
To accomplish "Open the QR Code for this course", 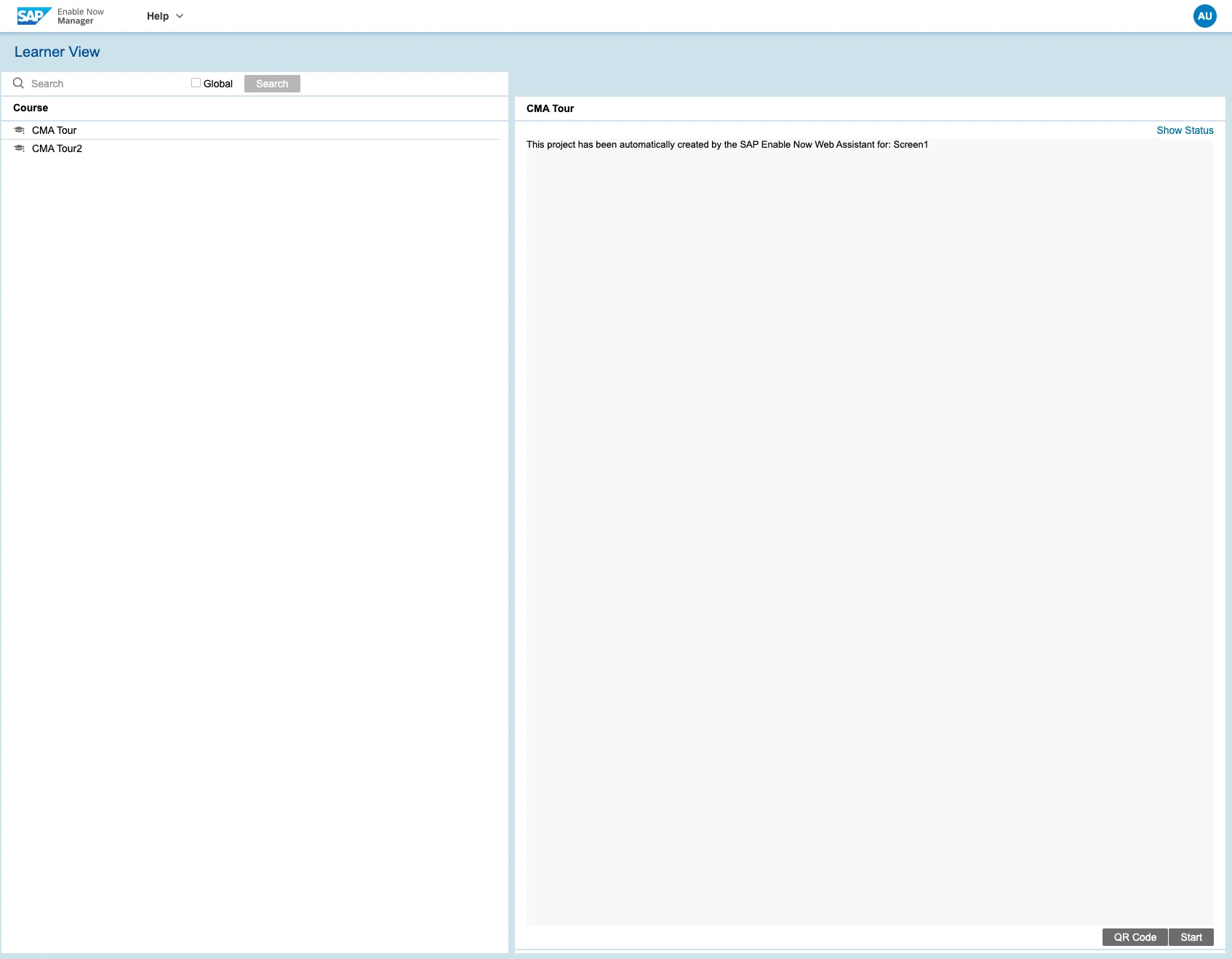I will tap(1135, 937).
